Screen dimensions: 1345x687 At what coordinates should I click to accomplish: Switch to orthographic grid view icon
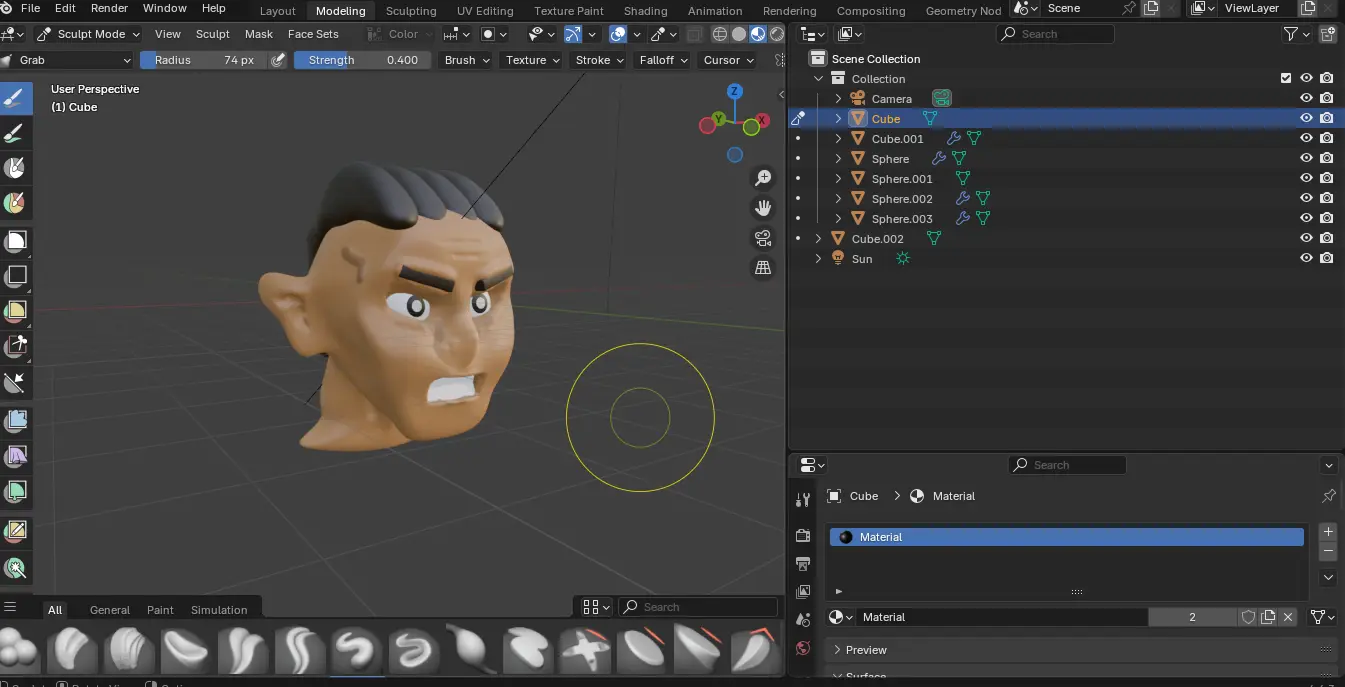pyautogui.click(x=763, y=268)
